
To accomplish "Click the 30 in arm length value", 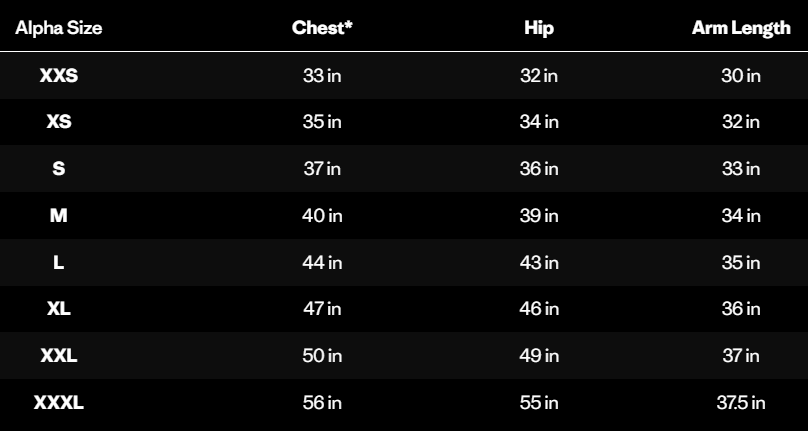I will pyautogui.click(x=741, y=76).
